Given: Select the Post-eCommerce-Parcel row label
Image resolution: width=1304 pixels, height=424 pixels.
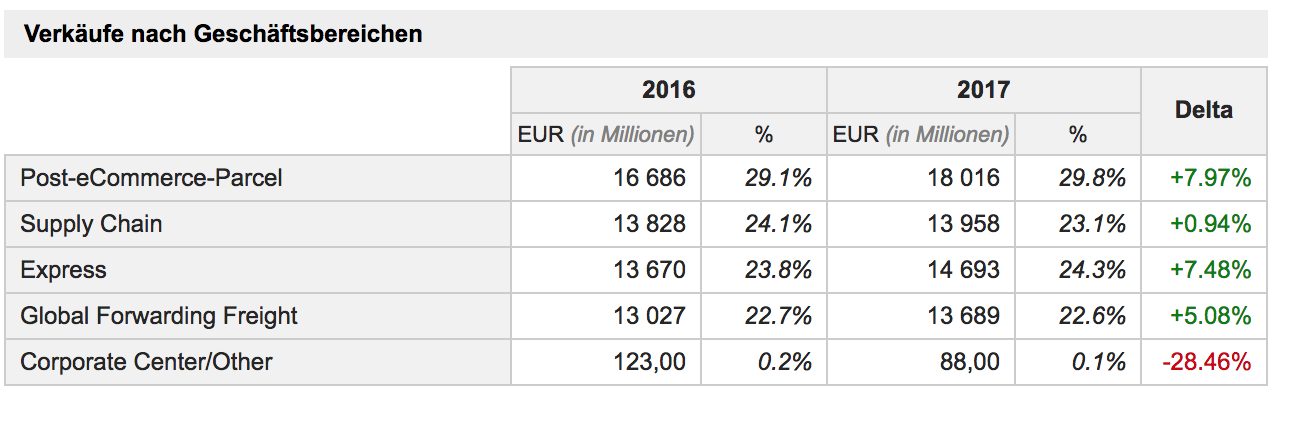Looking at the screenshot, I should [x=152, y=178].
